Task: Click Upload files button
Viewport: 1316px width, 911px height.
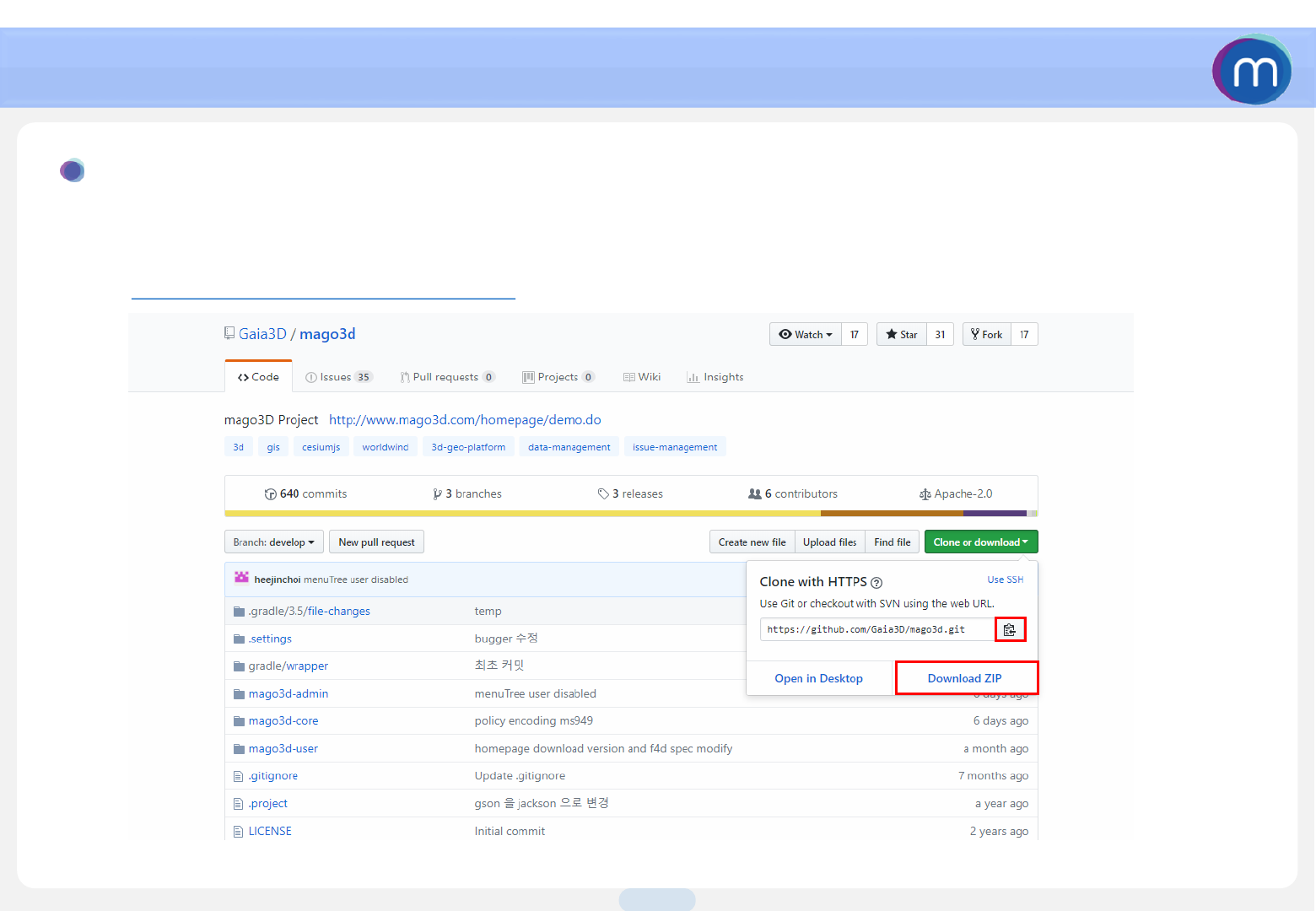Action: (830, 542)
